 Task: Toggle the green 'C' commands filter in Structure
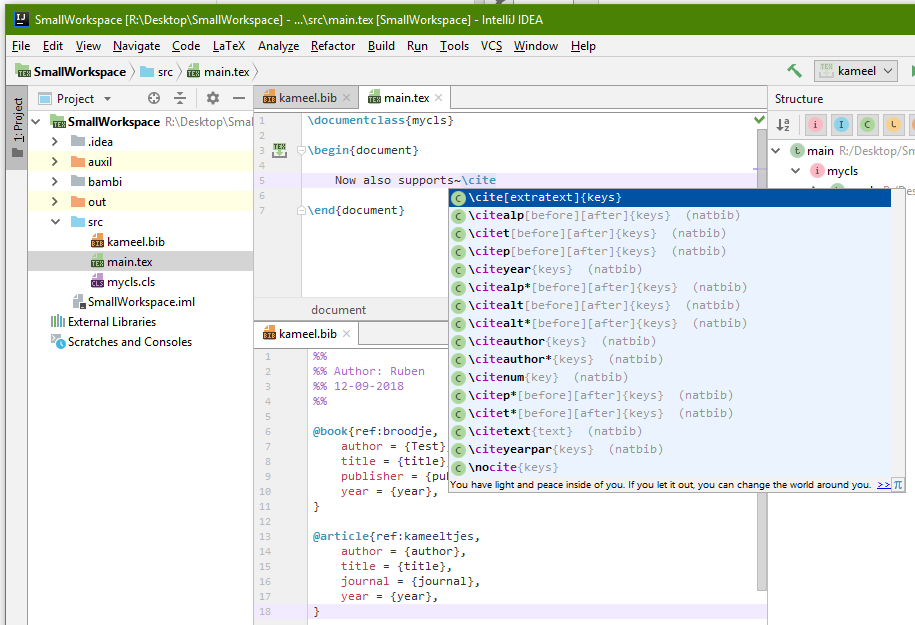tap(867, 124)
